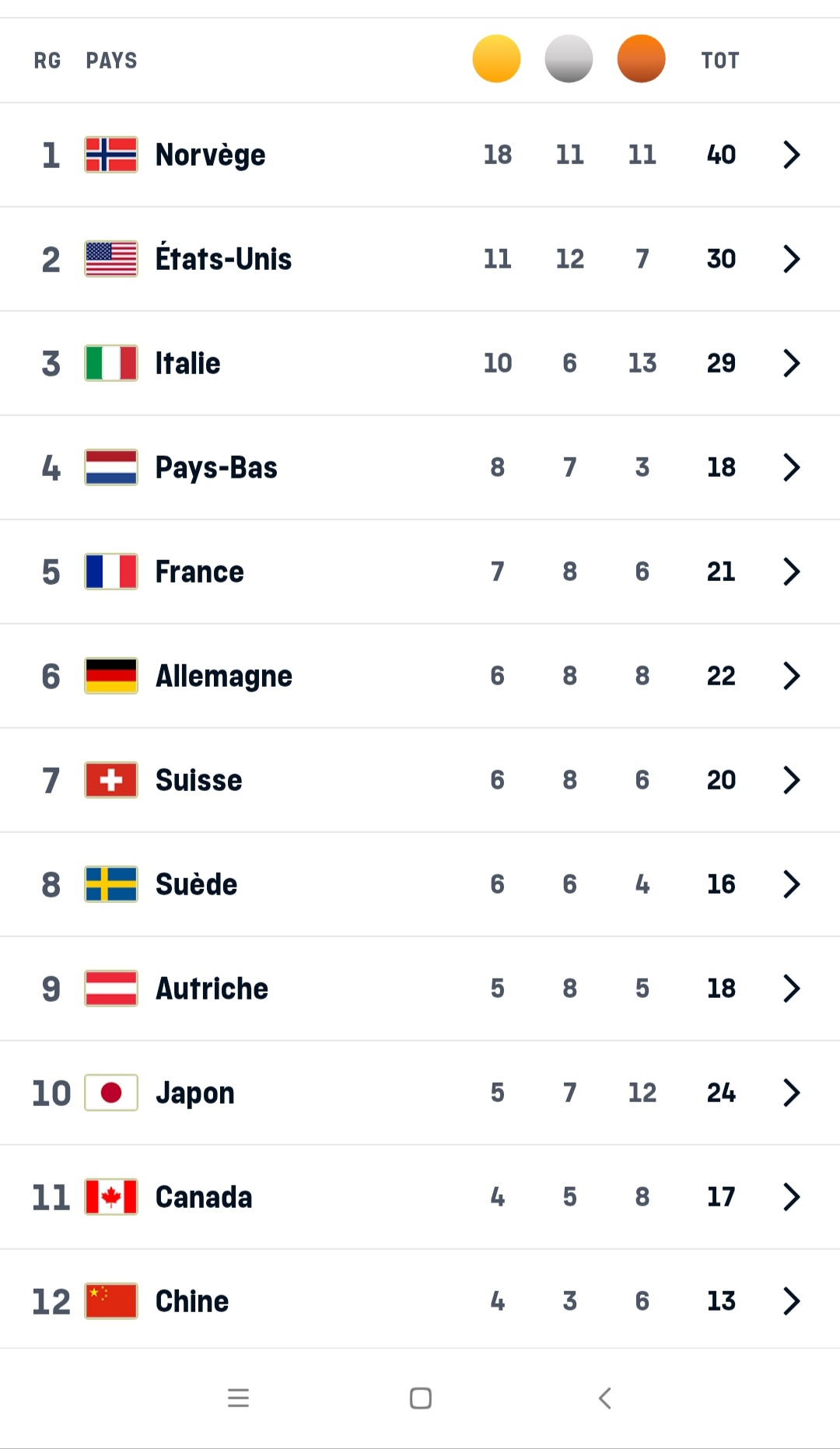Select the Pays-Bas total of 18
The height and width of the screenshot is (1449, 840).
(721, 467)
